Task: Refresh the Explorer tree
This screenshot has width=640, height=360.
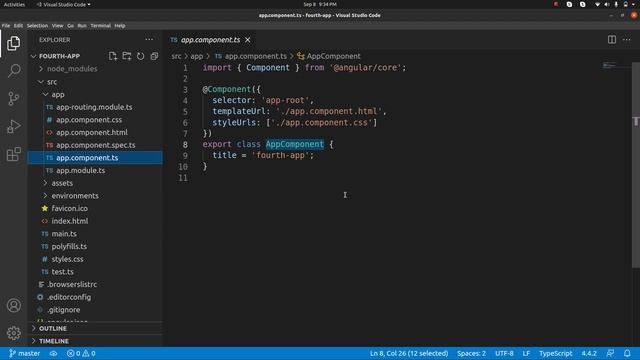Action: [140, 56]
